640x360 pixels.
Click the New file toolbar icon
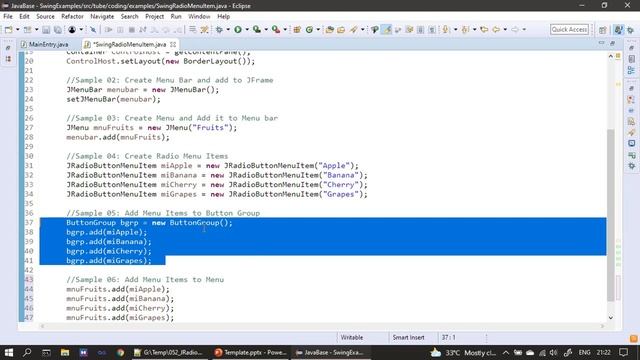click(9, 30)
